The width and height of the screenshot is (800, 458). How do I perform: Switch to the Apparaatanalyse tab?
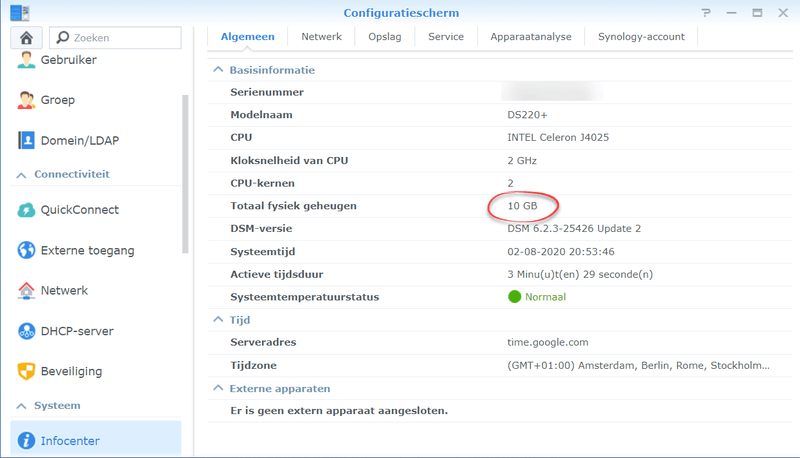pos(531,37)
